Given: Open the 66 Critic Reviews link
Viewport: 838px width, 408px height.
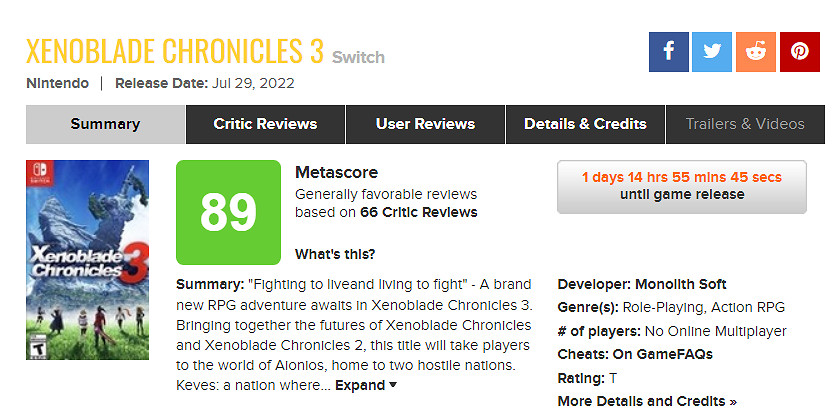Looking at the screenshot, I should tap(420, 212).
